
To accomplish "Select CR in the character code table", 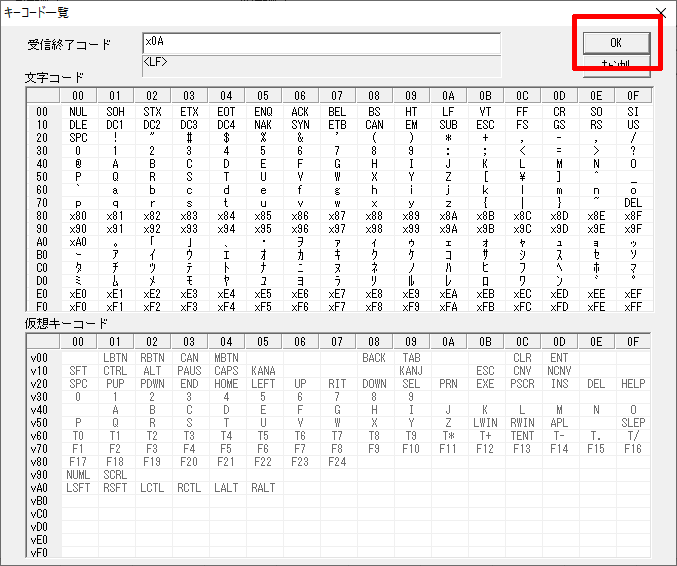I will click(x=559, y=111).
